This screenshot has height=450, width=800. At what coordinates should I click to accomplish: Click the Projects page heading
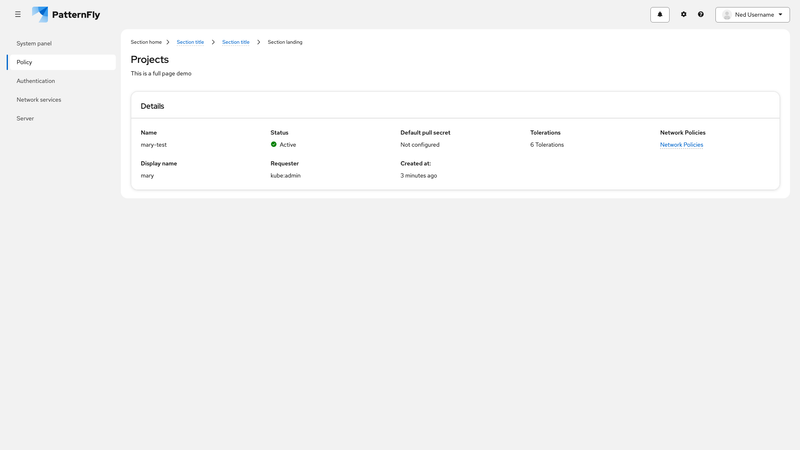coord(150,59)
